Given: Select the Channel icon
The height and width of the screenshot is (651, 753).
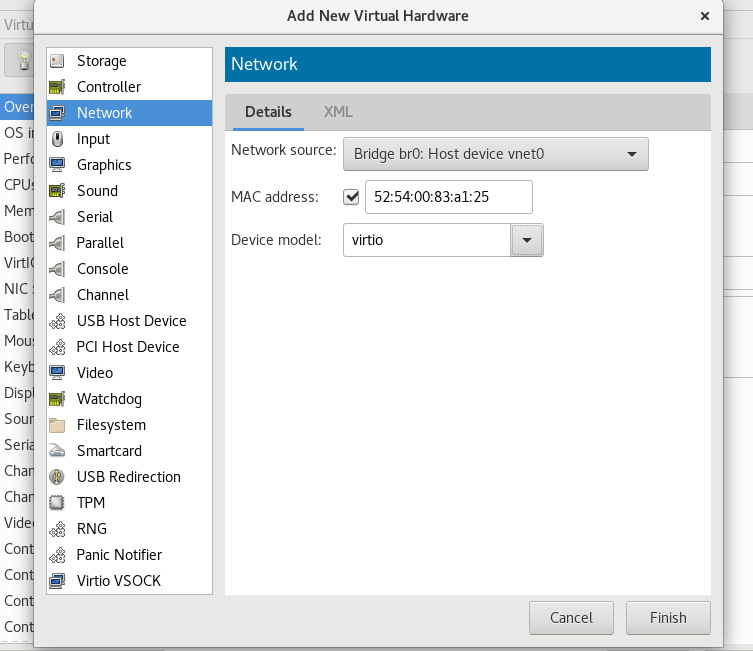Looking at the screenshot, I should point(57,295).
